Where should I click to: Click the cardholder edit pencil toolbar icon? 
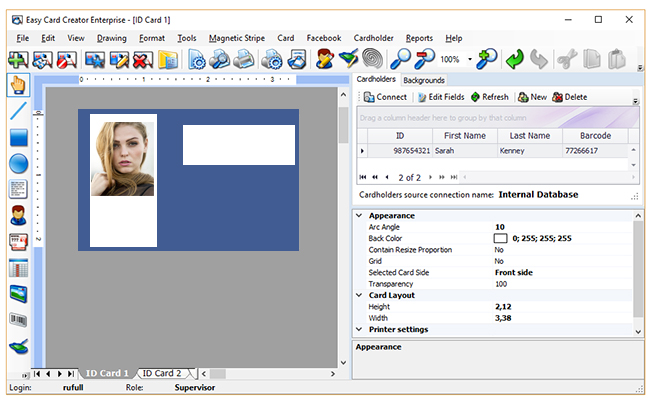(x=325, y=59)
